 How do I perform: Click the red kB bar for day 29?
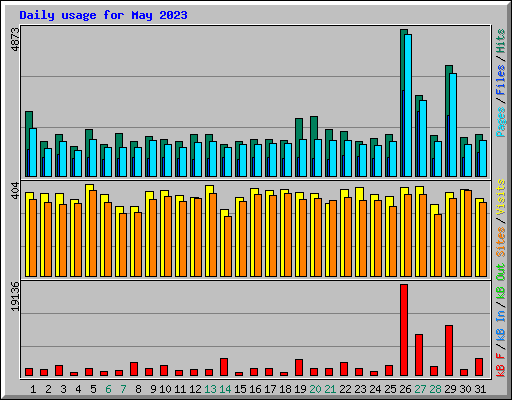pyautogui.click(x=449, y=351)
